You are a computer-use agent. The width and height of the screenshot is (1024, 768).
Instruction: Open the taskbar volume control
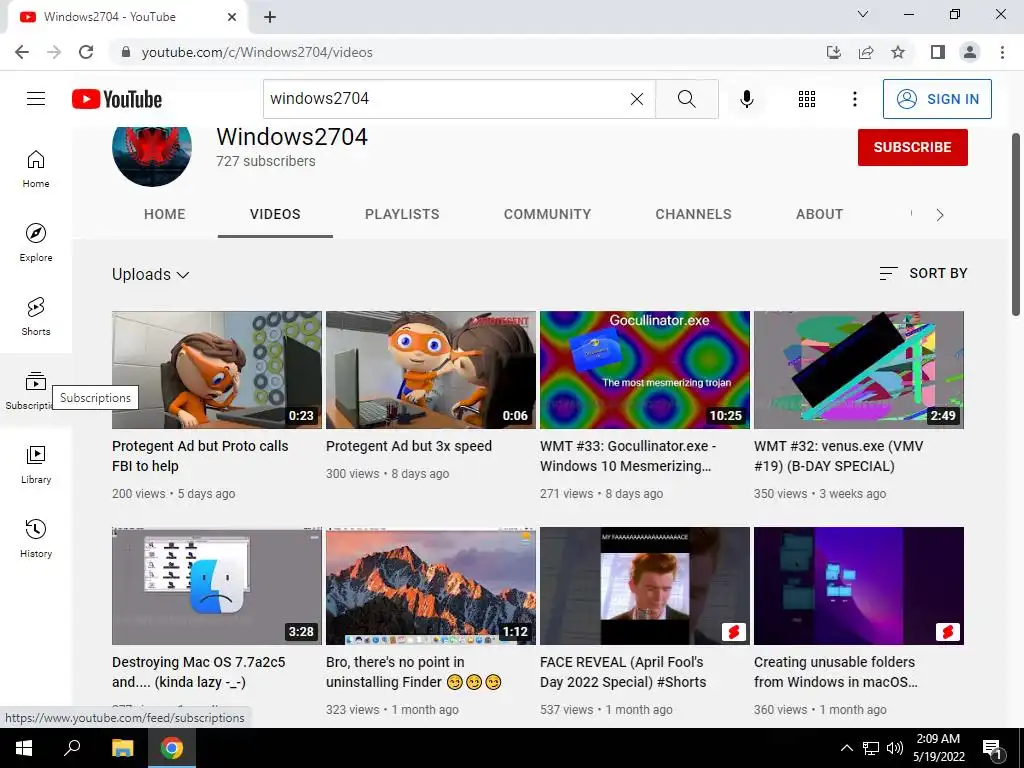[x=895, y=748]
